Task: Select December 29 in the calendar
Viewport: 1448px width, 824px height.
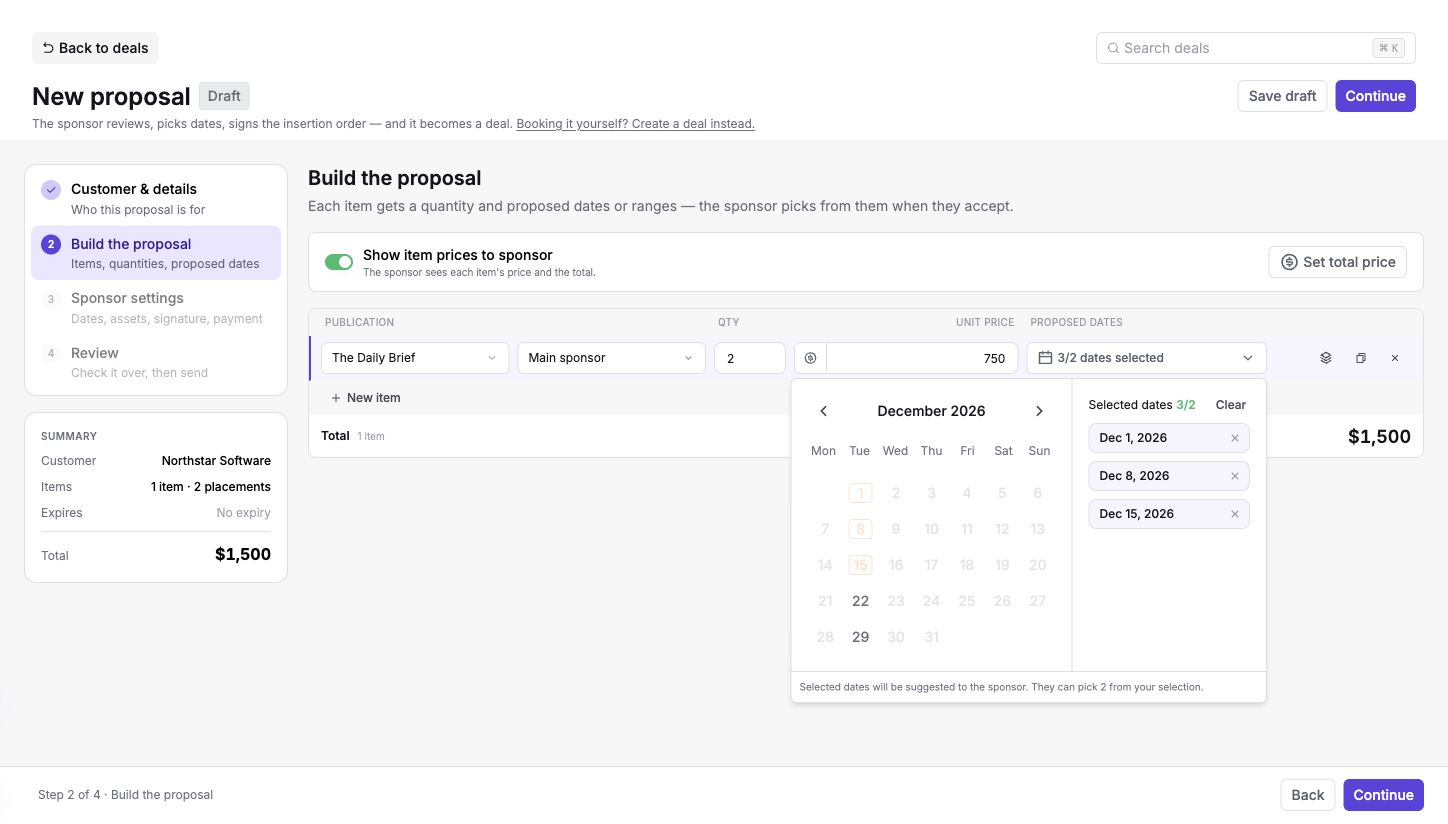Action: point(860,637)
